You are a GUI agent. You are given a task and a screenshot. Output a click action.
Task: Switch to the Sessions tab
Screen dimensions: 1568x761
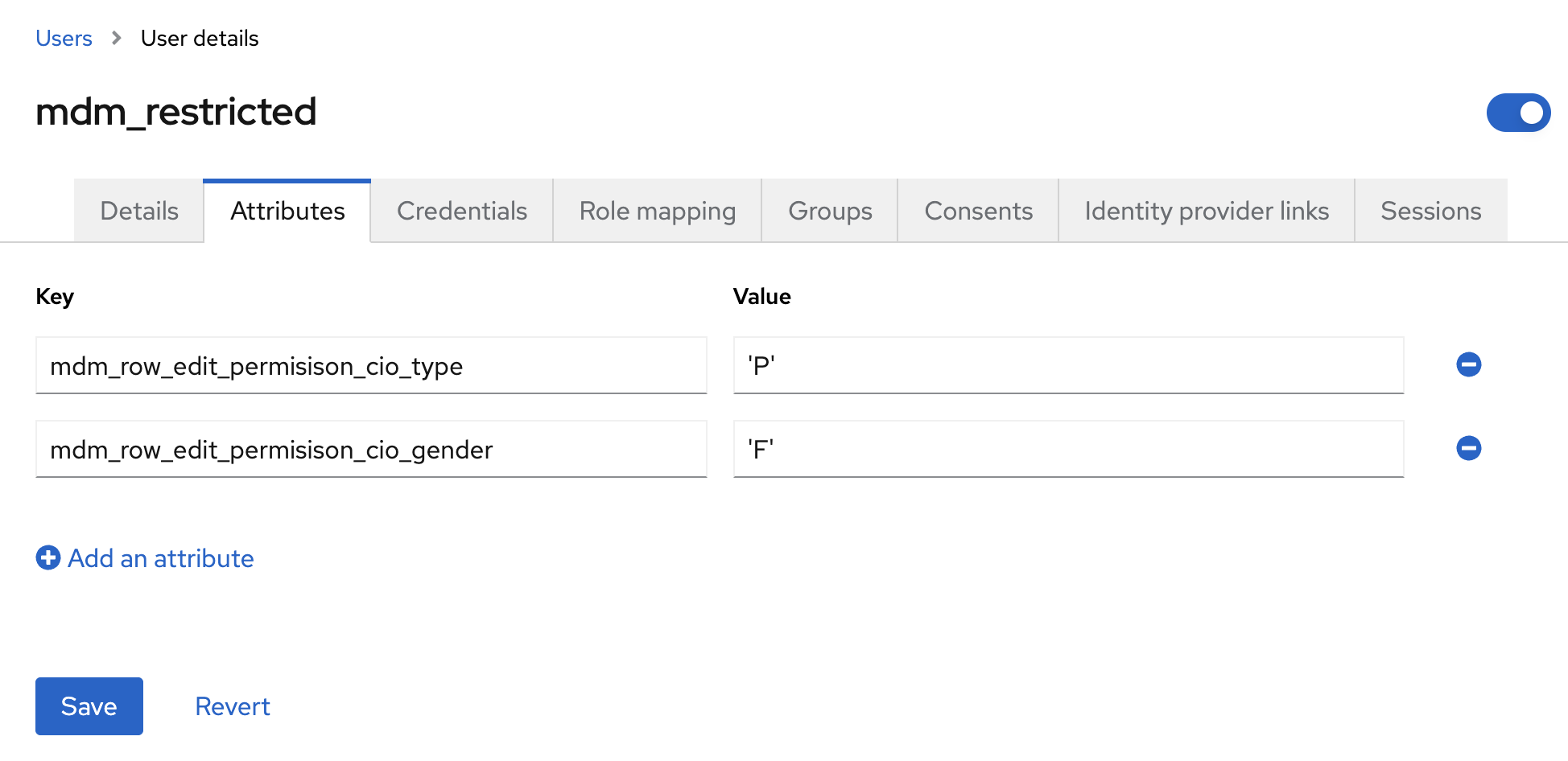[1430, 211]
